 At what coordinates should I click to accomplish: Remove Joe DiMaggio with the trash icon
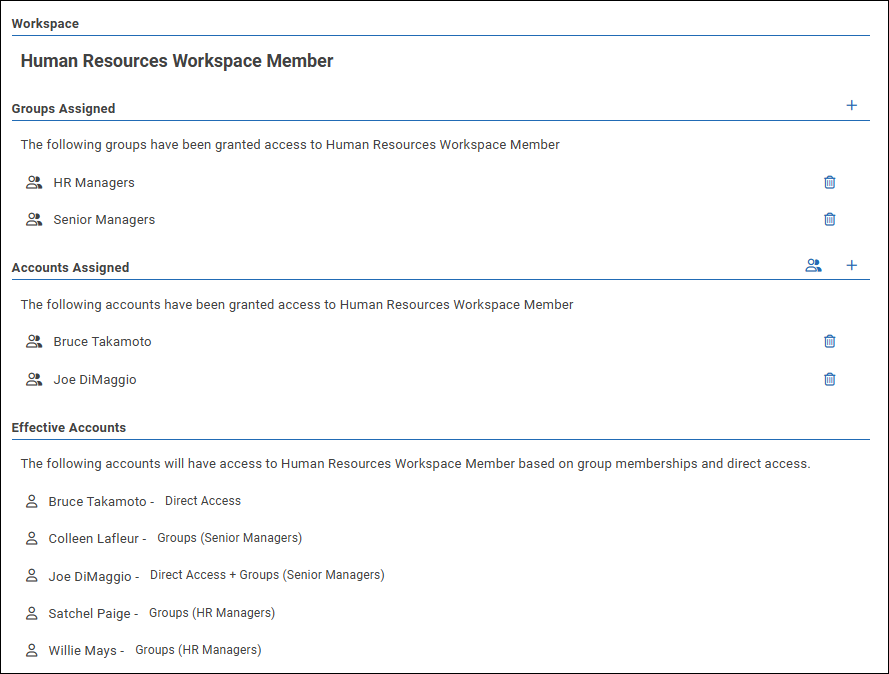(829, 379)
